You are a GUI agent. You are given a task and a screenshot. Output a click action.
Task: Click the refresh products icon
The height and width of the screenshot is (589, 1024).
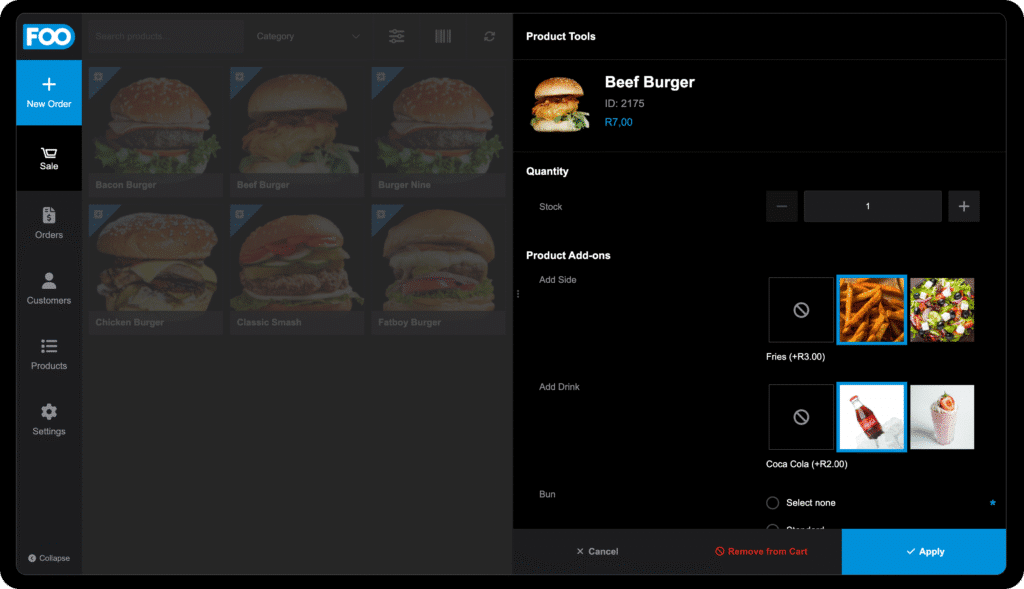[489, 37]
